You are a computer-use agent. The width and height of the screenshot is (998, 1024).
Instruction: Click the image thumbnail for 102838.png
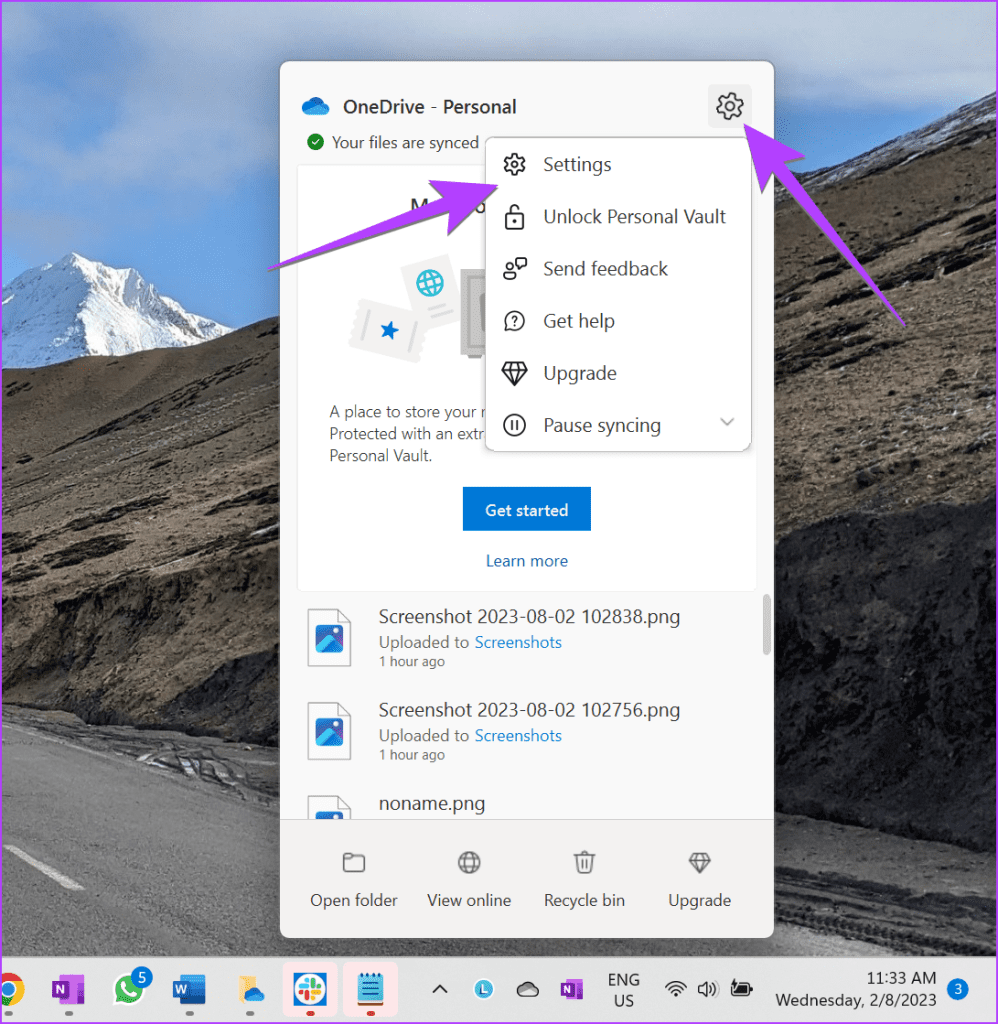[329, 638]
